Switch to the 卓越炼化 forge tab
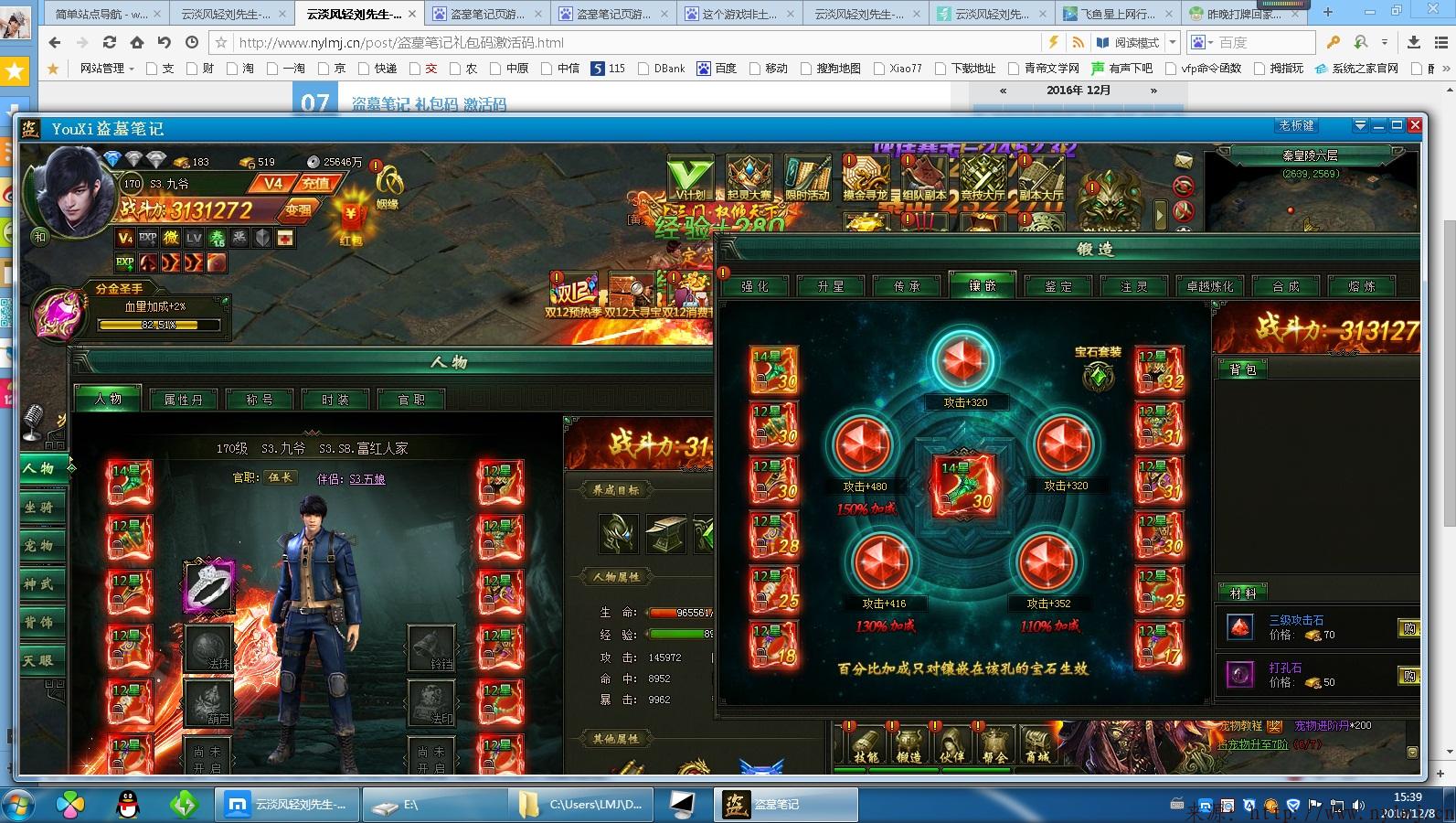This screenshot has width=1456, height=823. [x=1210, y=286]
